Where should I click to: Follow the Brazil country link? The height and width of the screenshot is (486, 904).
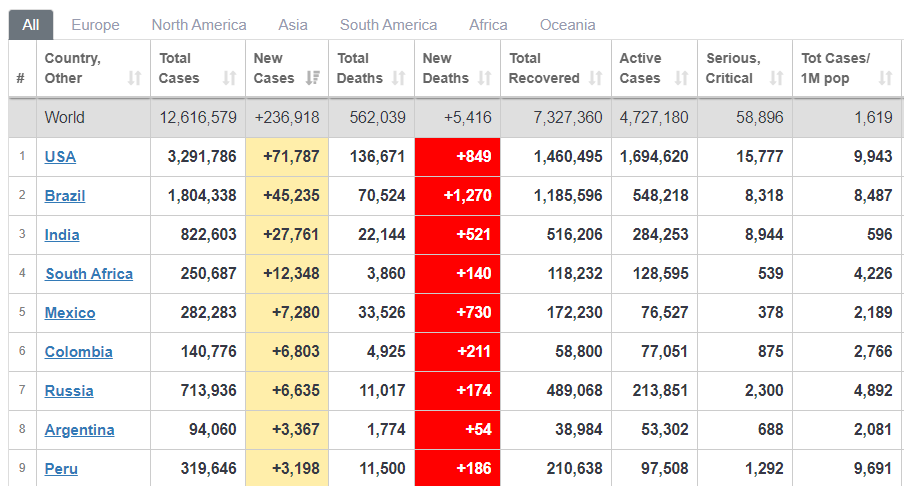pyautogui.click(x=65, y=196)
